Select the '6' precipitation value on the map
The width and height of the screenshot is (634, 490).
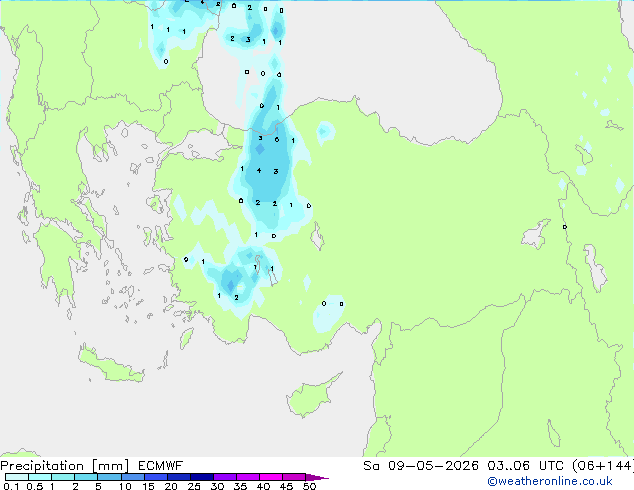point(277,139)
